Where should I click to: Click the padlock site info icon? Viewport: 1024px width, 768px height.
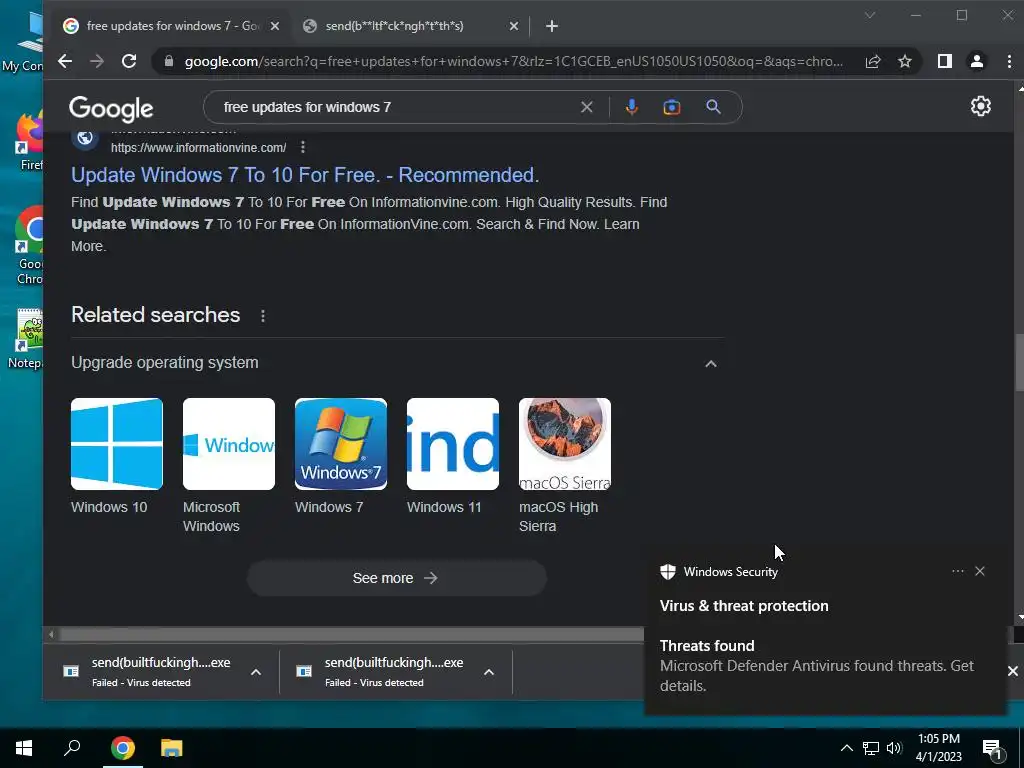[169, 61]
